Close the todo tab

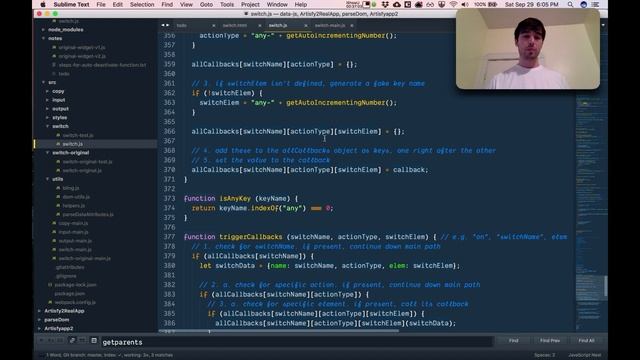tap(213, 25)
